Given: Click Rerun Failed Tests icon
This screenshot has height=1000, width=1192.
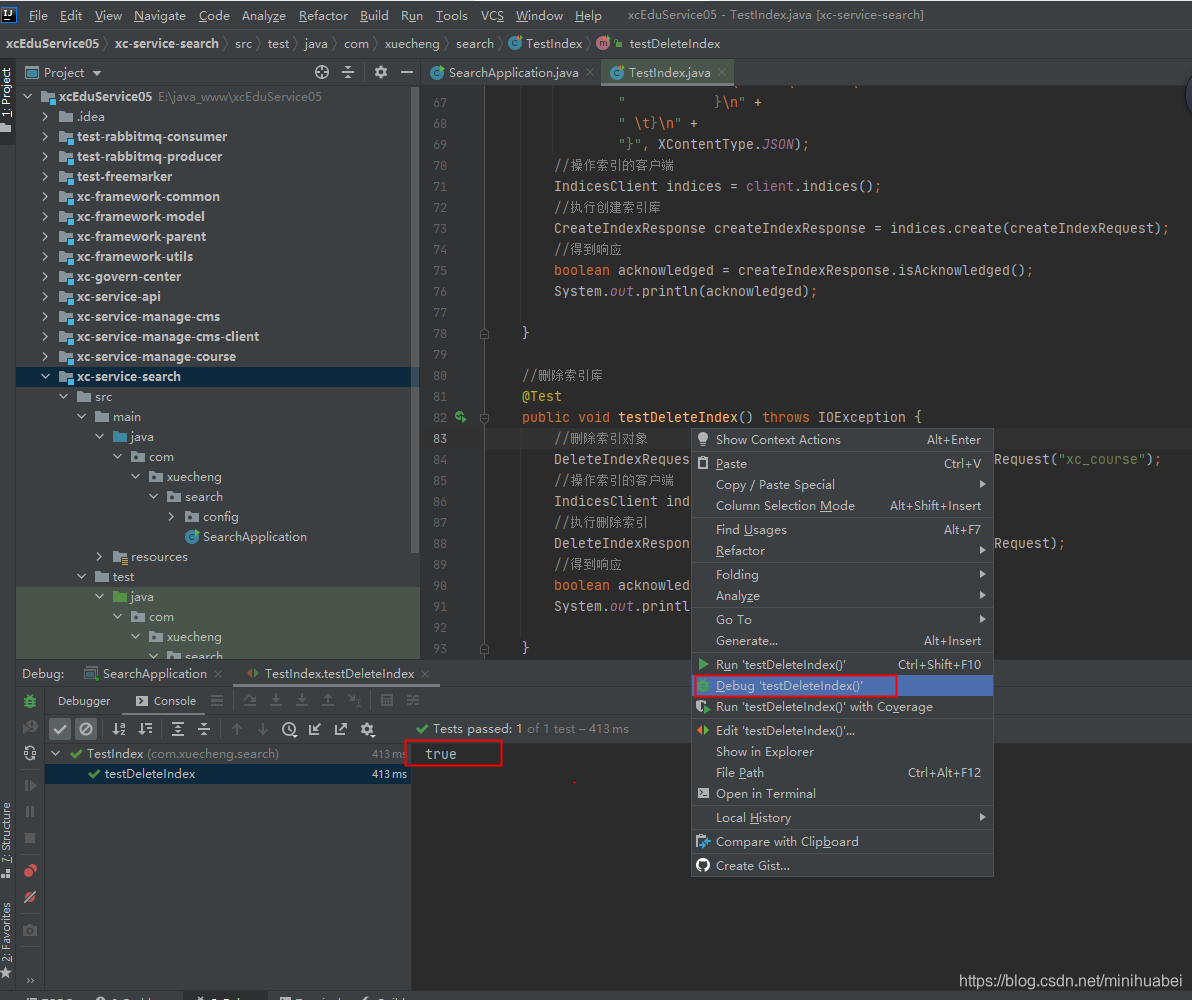Looking at the screenshot, I should (x=30, y=727).
